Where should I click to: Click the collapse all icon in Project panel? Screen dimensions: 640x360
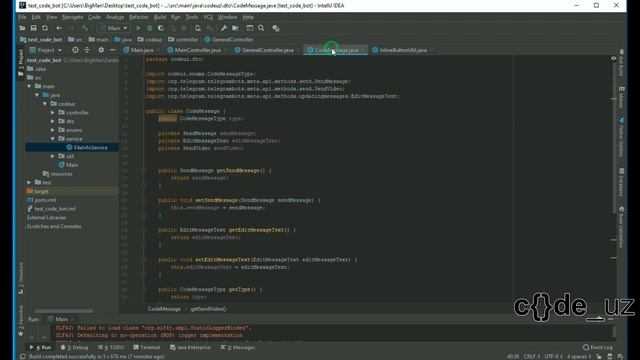click(x=87, y=50)
